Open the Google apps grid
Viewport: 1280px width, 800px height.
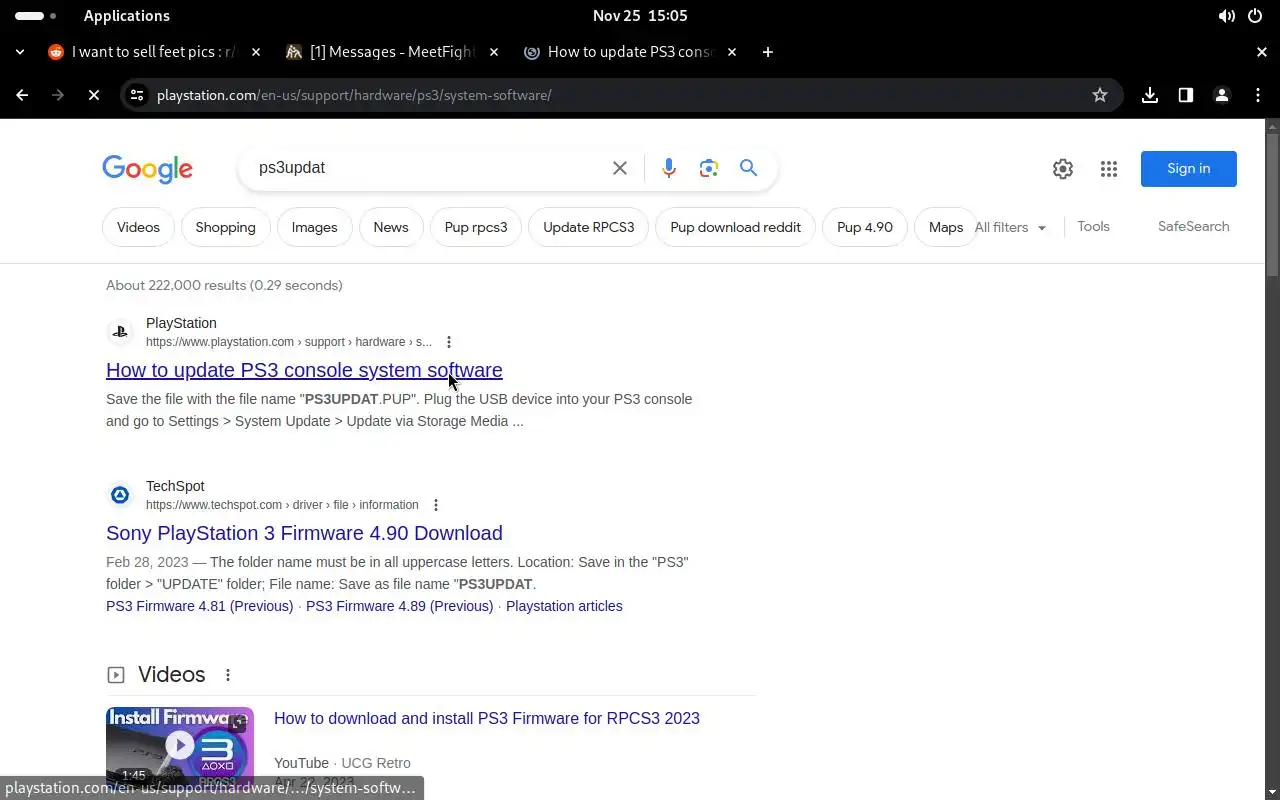click(x=1109, y=169)
